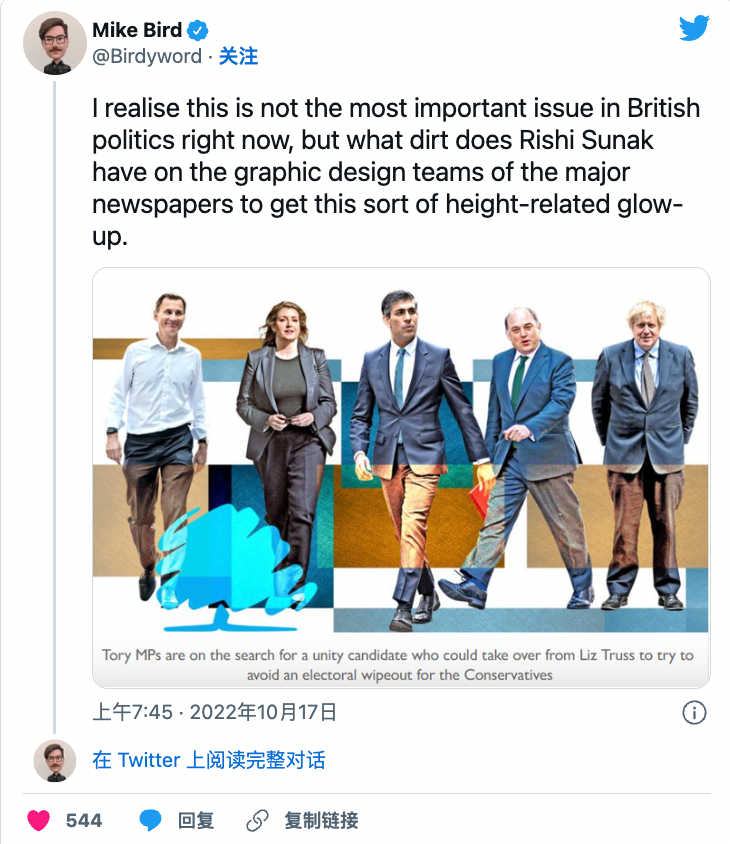Click the chain link icon
Screen dimensions: 730x844
pos(257,821)
